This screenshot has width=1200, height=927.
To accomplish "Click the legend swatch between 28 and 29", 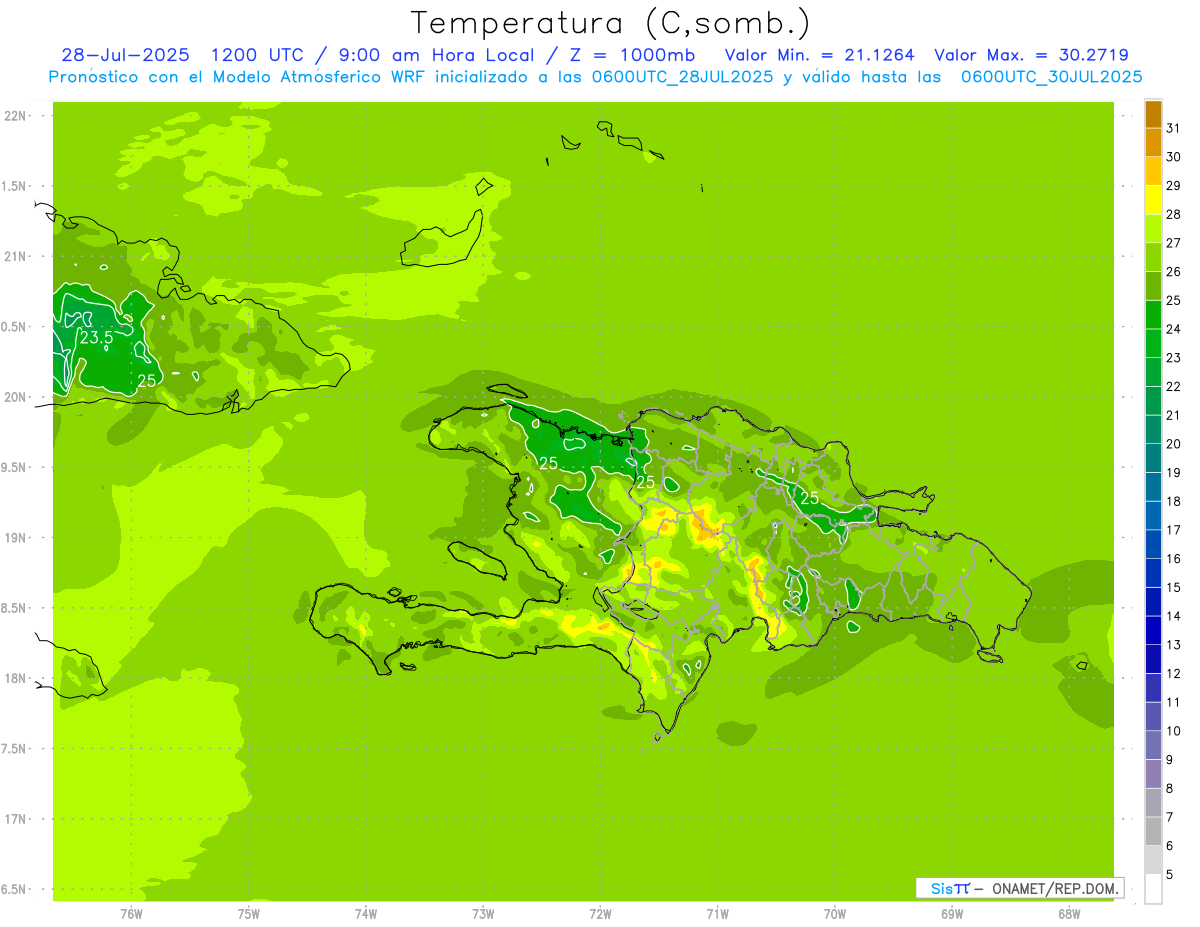I will (1153, 200).
